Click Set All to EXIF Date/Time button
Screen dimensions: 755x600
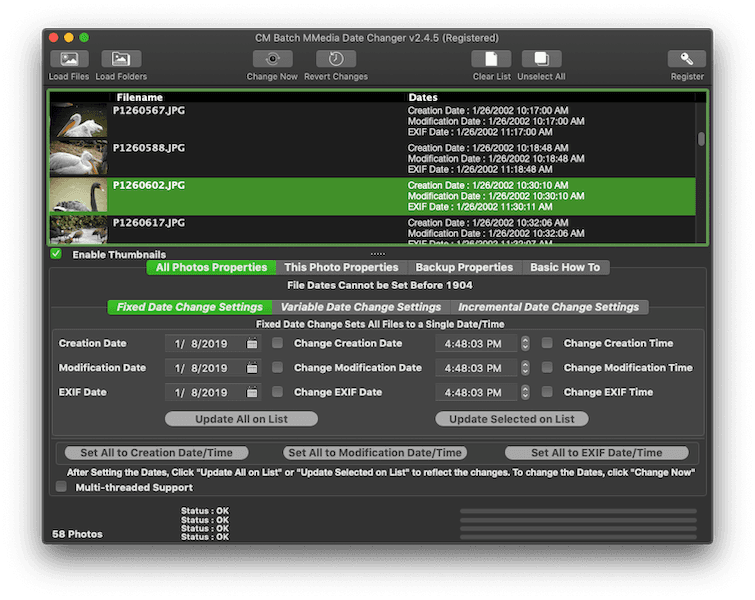[597, 453]
